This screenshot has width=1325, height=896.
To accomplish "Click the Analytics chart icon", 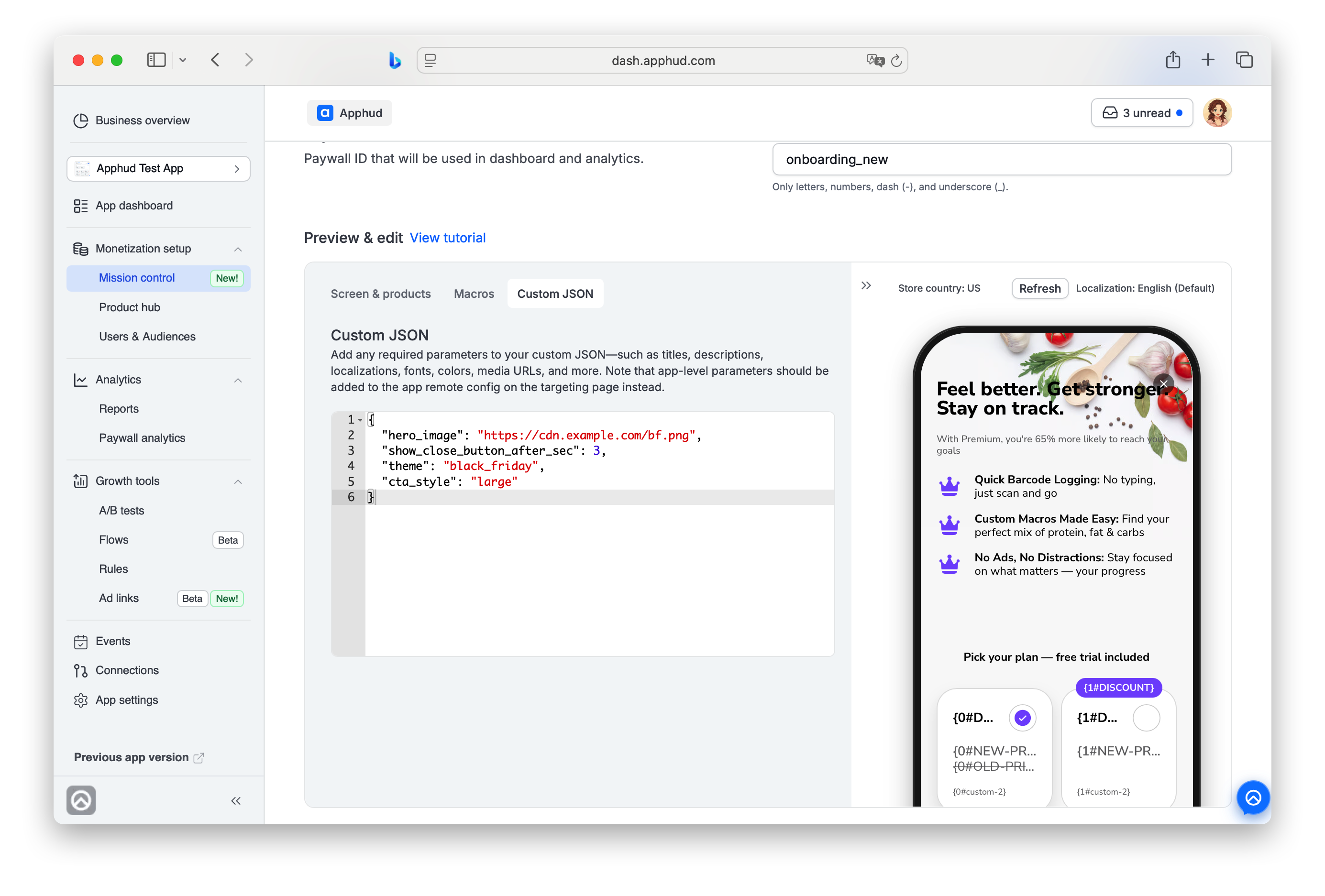I will tap(80, 380).
